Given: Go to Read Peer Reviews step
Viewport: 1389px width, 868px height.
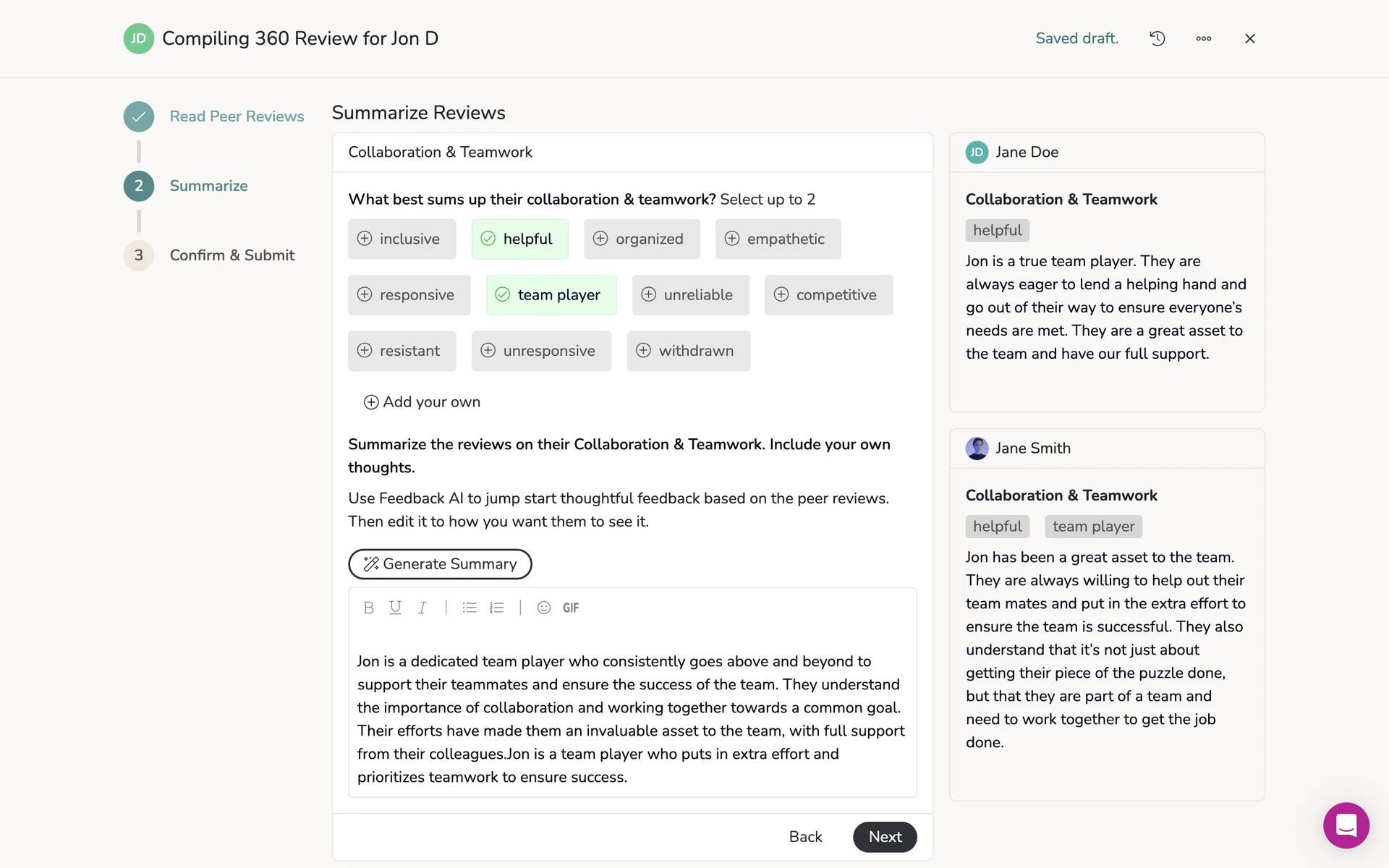Looking at the screenshot, I should tap(236, 116).
